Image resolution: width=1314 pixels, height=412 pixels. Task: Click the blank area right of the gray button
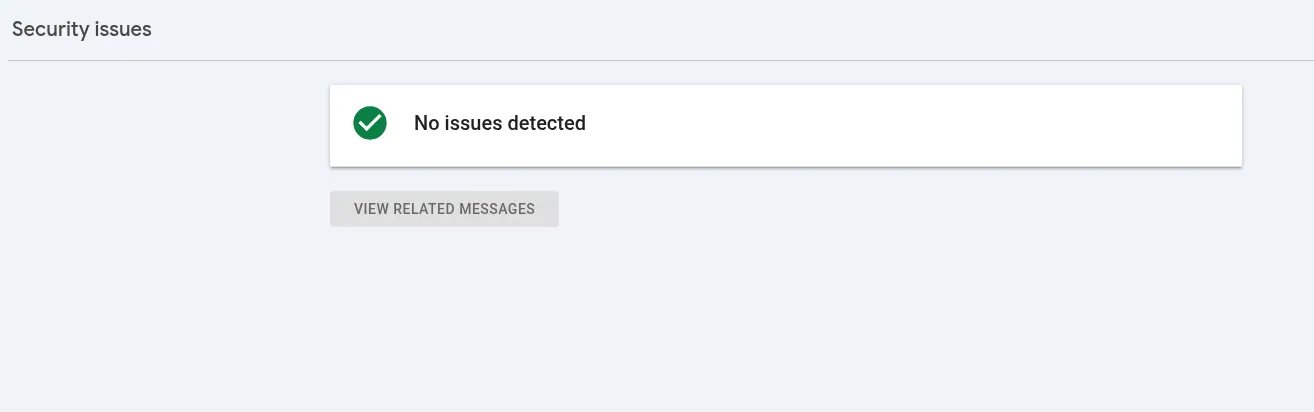click(850, 209)
